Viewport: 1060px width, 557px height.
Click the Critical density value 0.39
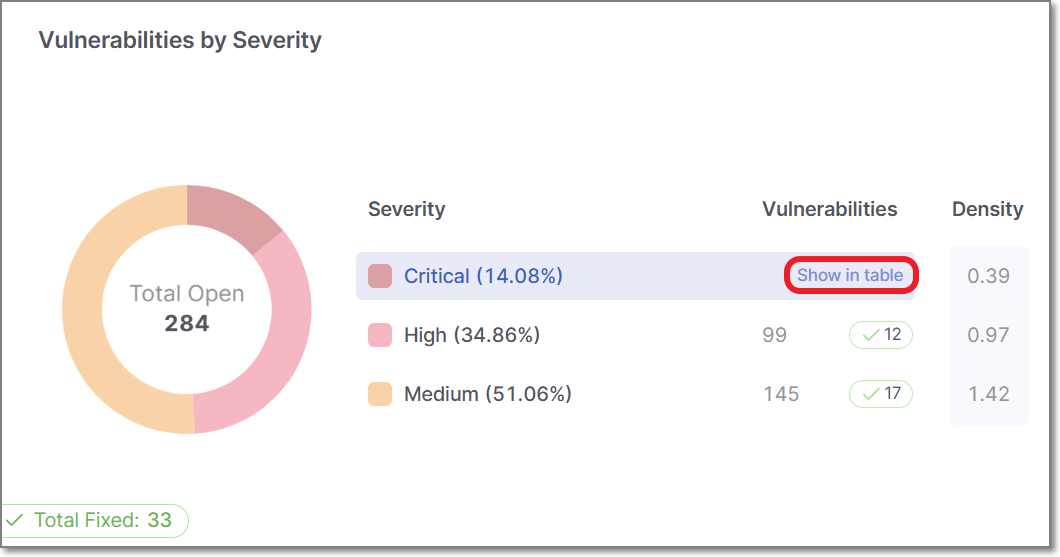[988, 276]
